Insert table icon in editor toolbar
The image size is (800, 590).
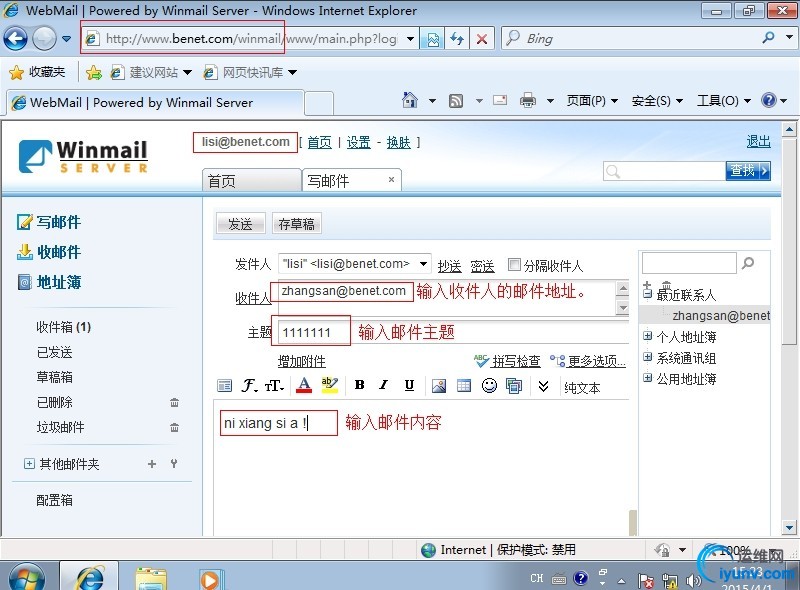464,386
